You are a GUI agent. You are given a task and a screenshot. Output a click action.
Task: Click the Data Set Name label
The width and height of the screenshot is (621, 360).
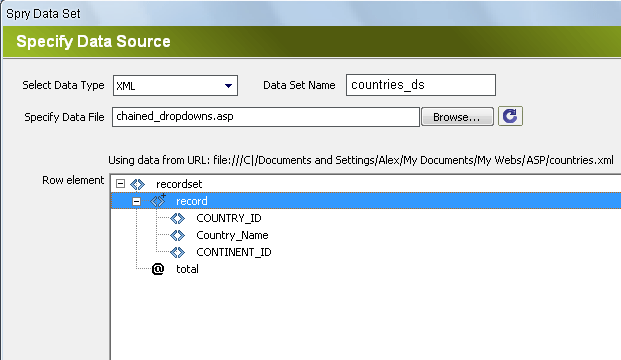coord(299,85)
